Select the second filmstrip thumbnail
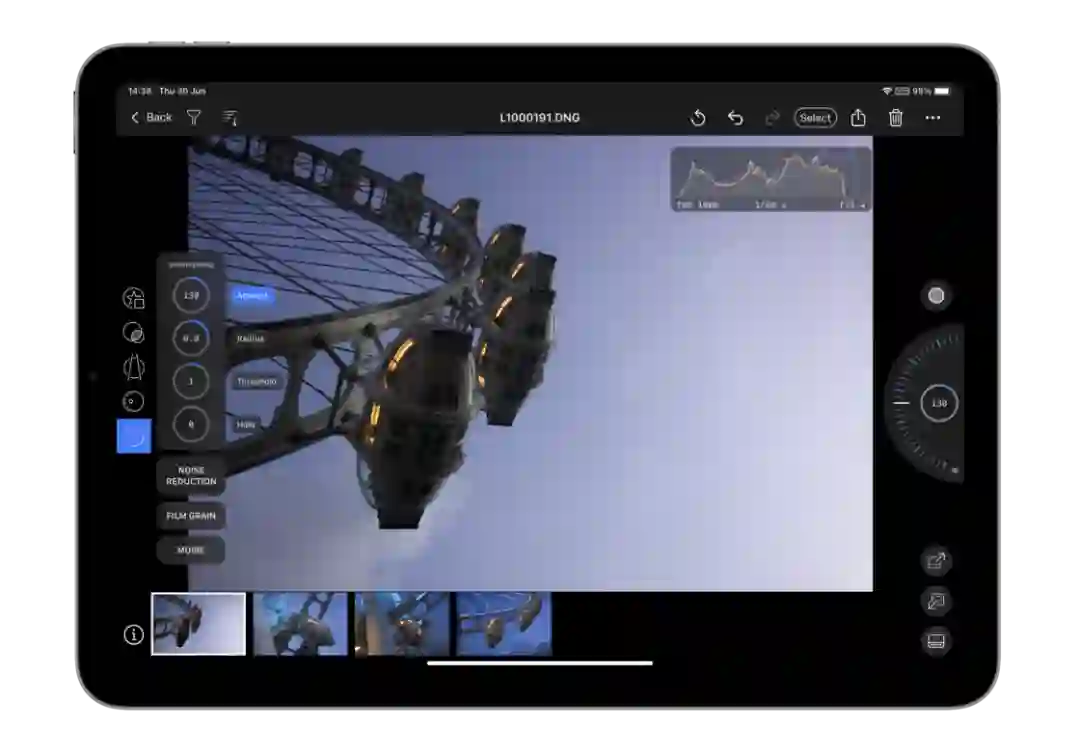Viewport: 1080px width, 753px height. point(300,623)
